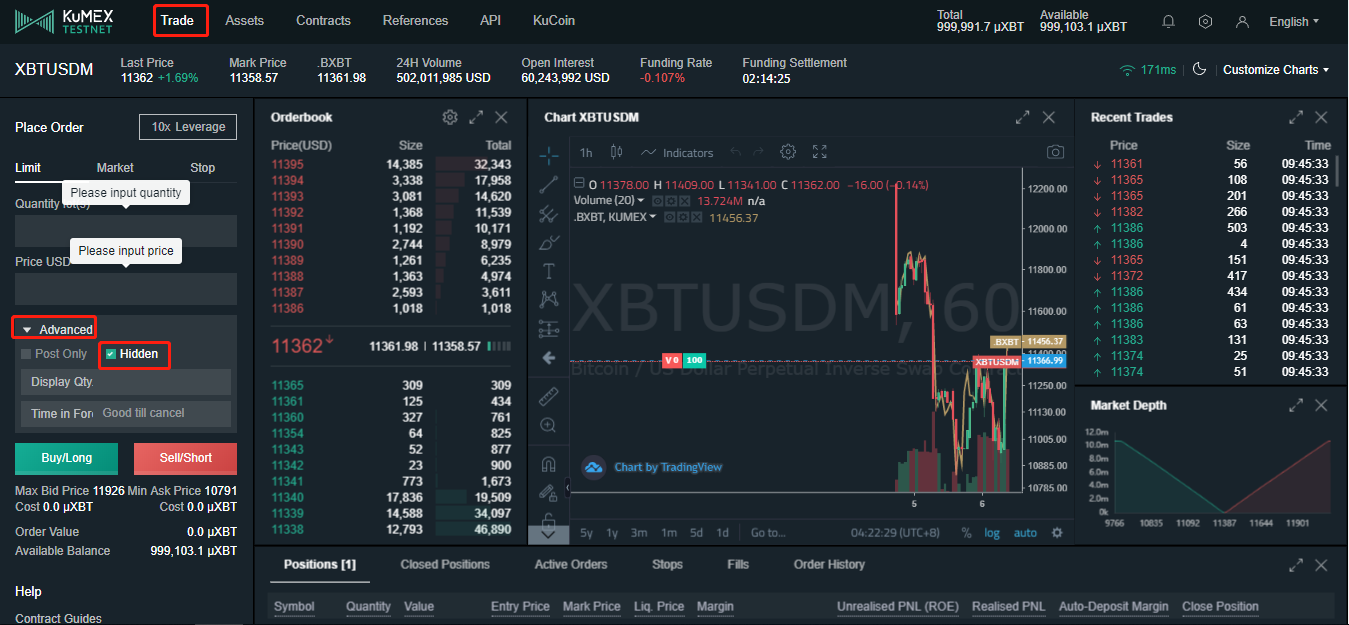Open the Chart by TradingView link

click(x=668, y=467)
